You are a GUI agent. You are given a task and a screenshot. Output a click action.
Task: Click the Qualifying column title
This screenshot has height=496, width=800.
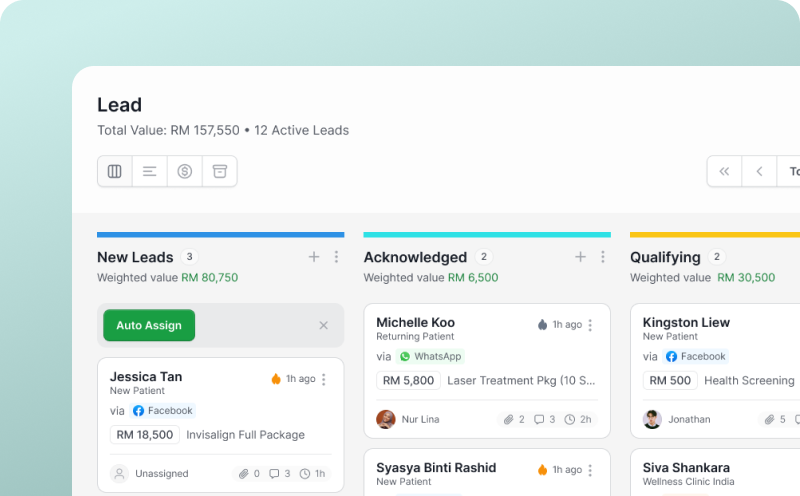(x=665, y=257)
